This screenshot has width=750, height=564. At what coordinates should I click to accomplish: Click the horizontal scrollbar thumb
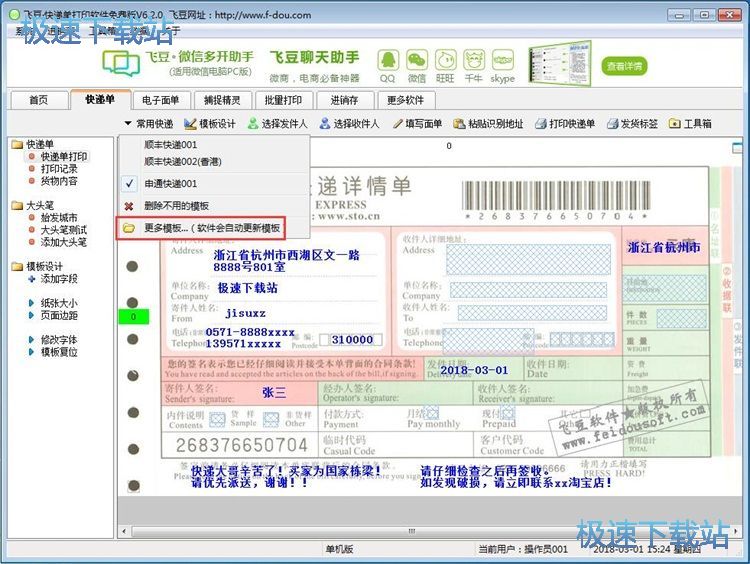[411, 531]
